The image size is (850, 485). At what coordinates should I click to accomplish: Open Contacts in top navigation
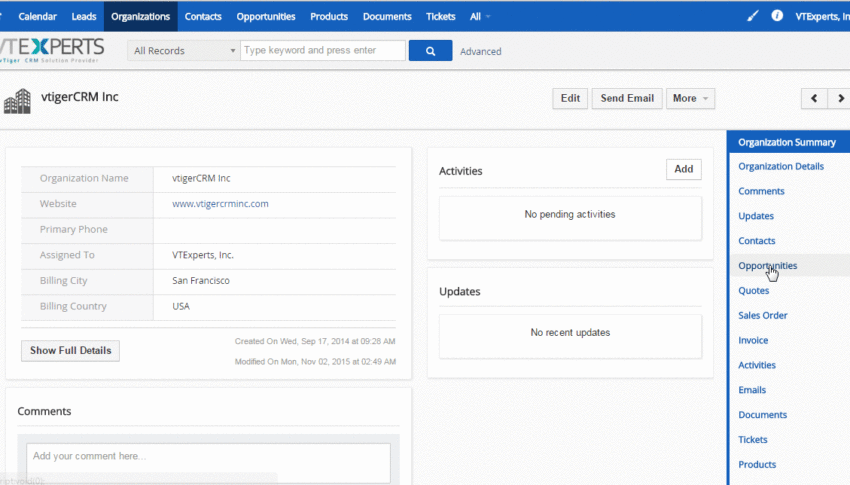click(203, 17)
